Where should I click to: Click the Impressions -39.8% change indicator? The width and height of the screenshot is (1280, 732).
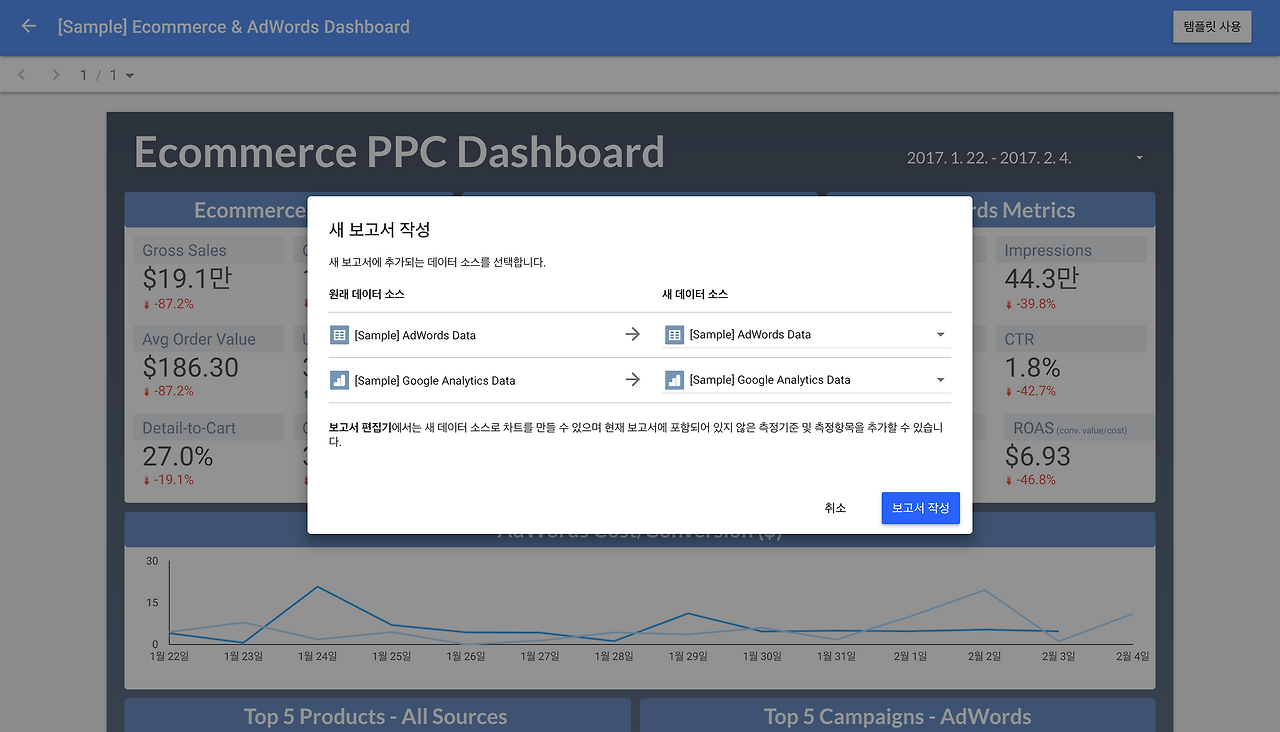(1030, 304)
